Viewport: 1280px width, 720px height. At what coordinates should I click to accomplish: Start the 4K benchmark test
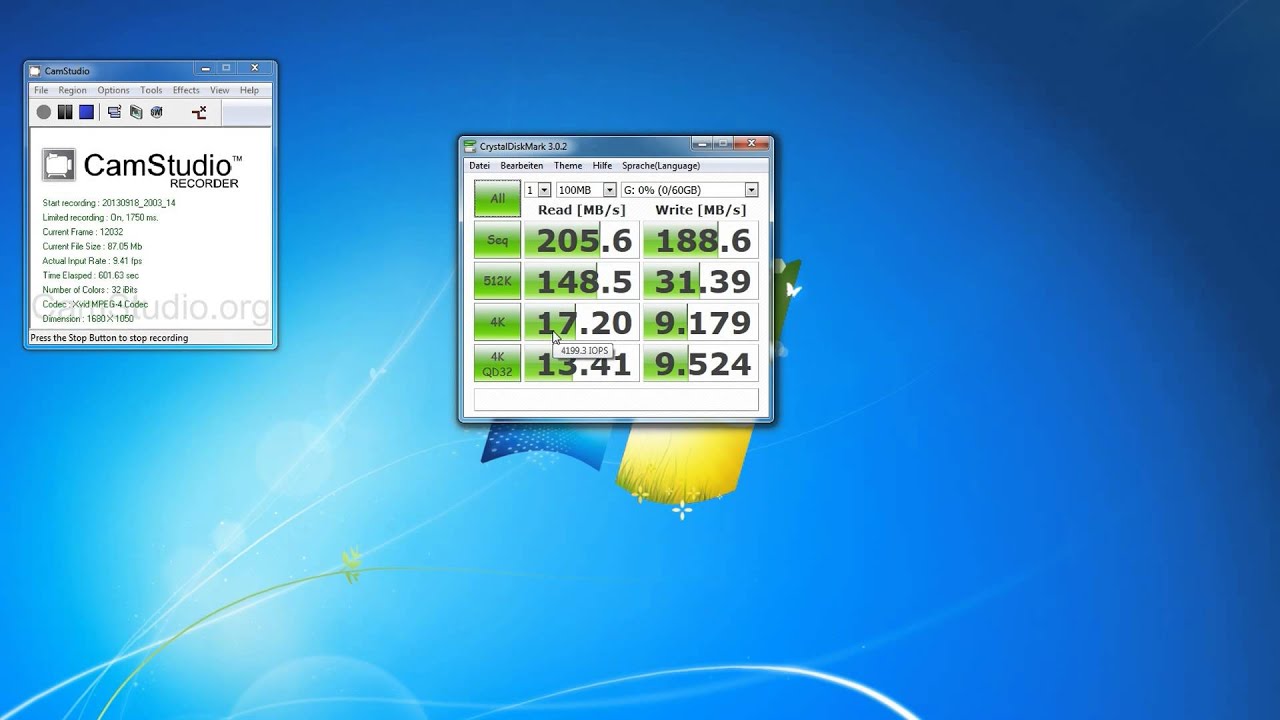pos(497,322)
